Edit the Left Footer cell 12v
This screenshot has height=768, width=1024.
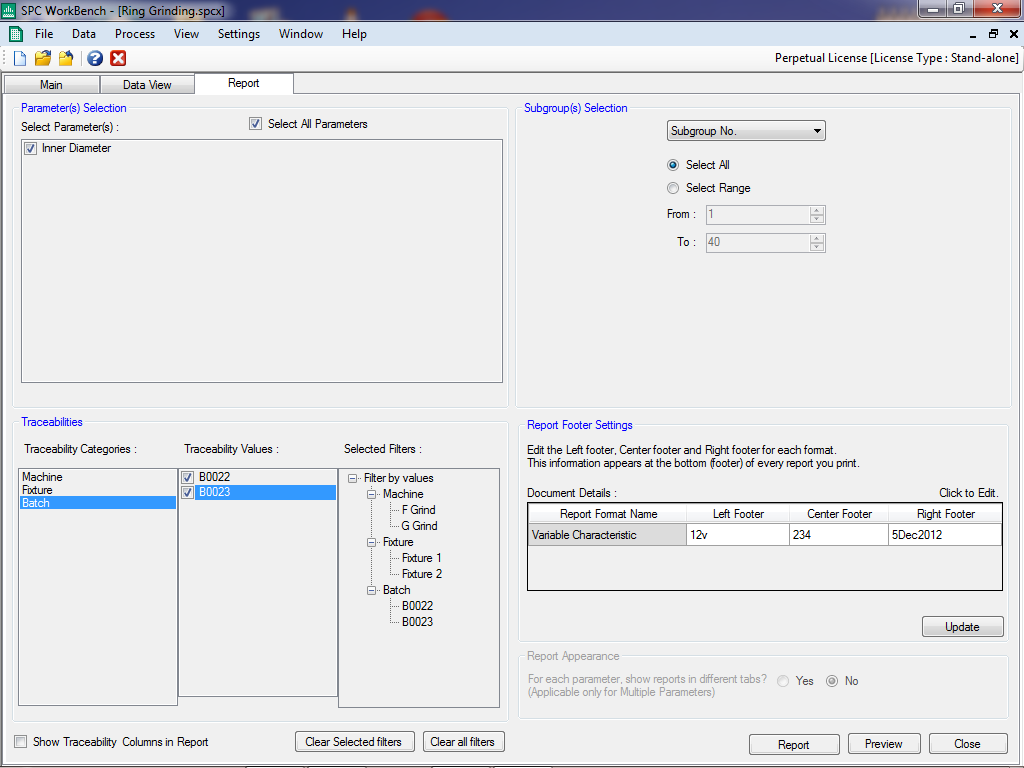coord(738,535)
